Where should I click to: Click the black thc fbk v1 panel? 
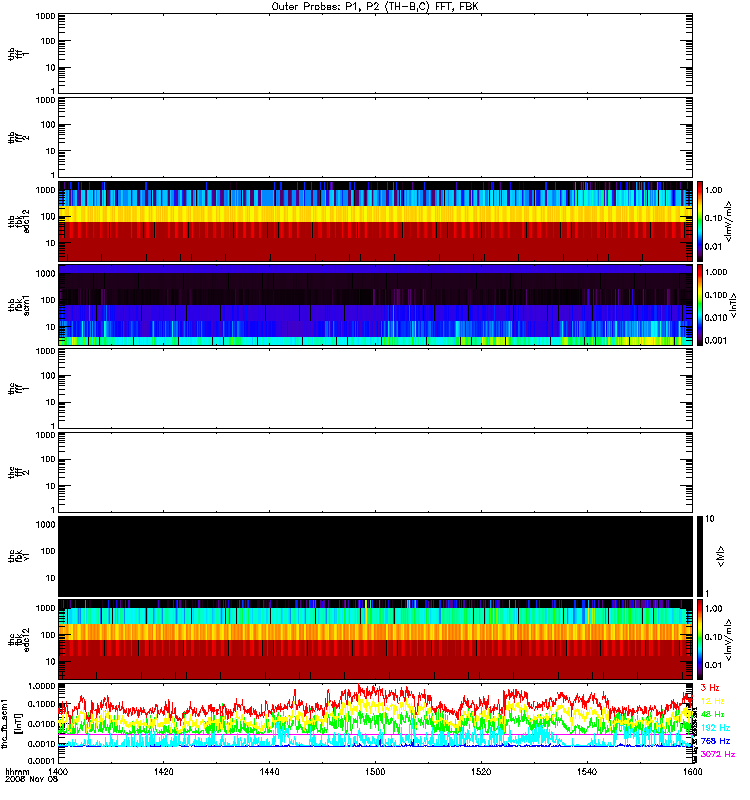[x=375, y=556]
